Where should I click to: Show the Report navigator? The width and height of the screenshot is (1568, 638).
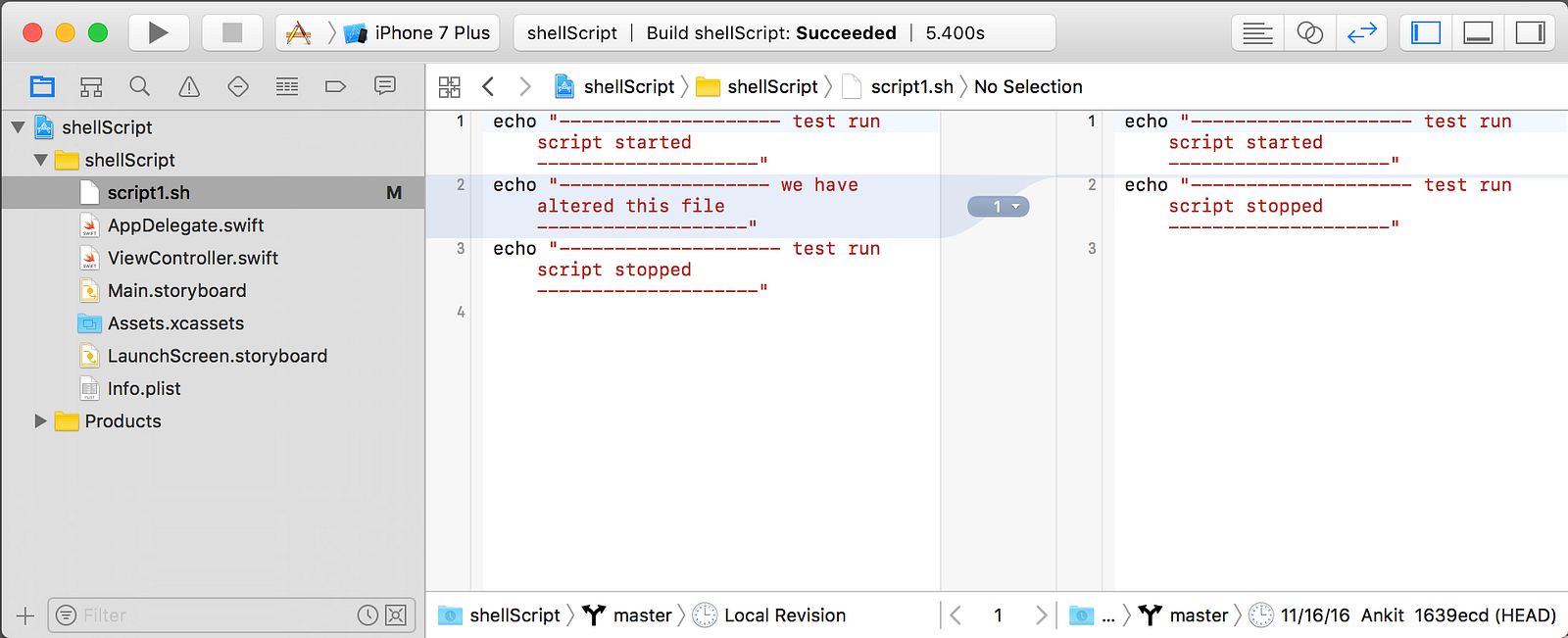(385, 86)
